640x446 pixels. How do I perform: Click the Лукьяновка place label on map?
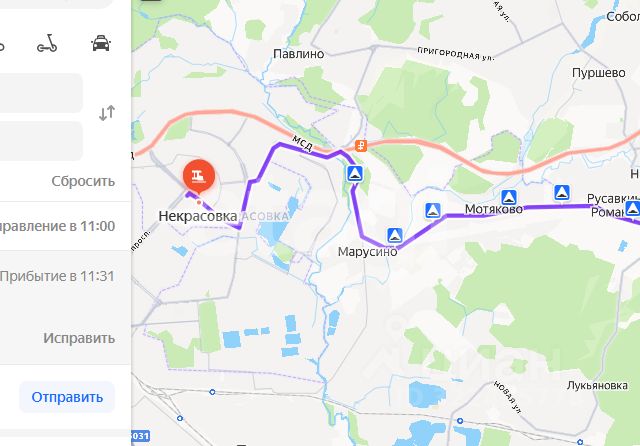597,386
